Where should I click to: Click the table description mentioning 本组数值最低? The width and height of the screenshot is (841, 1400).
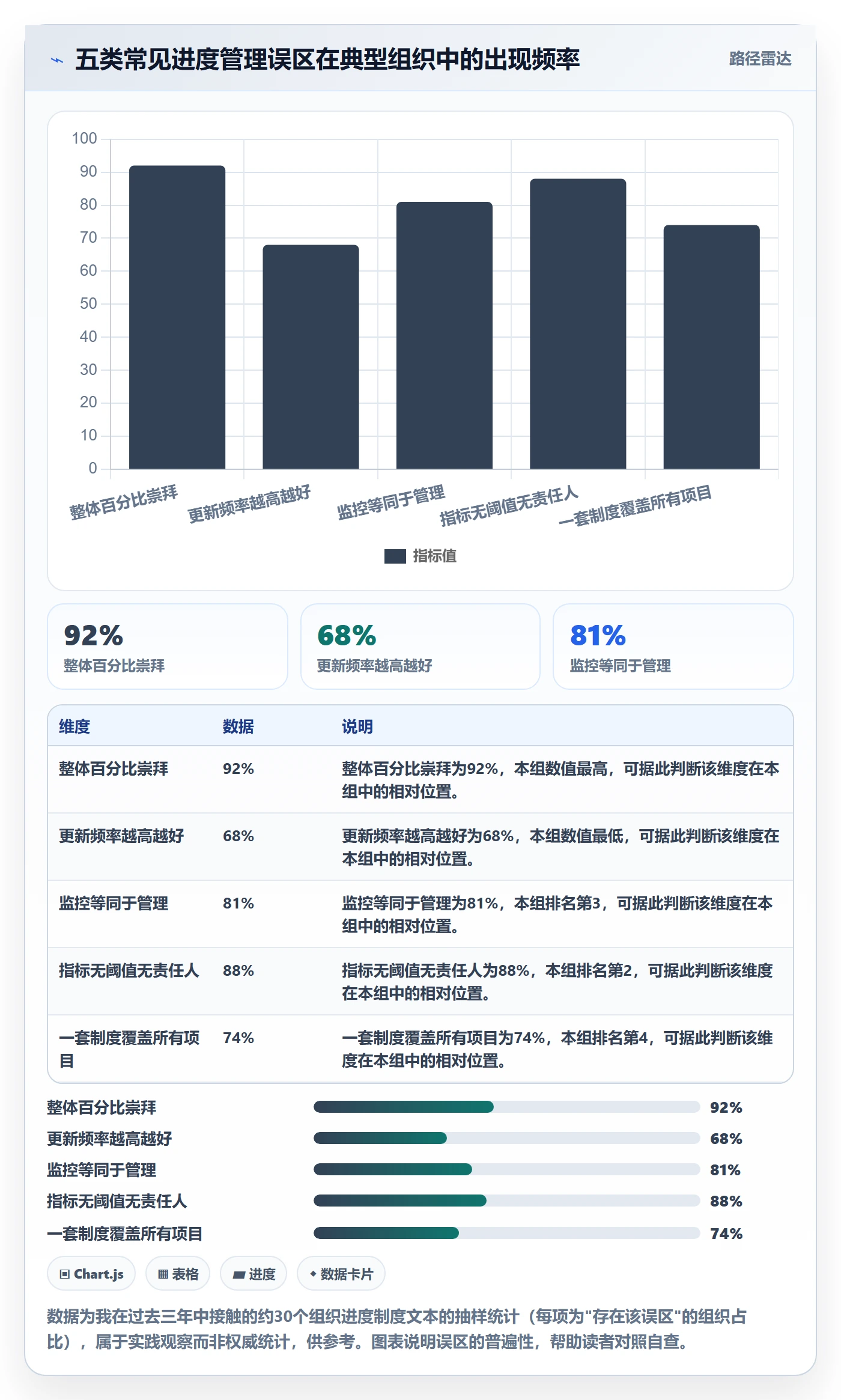tap(560, 847)
